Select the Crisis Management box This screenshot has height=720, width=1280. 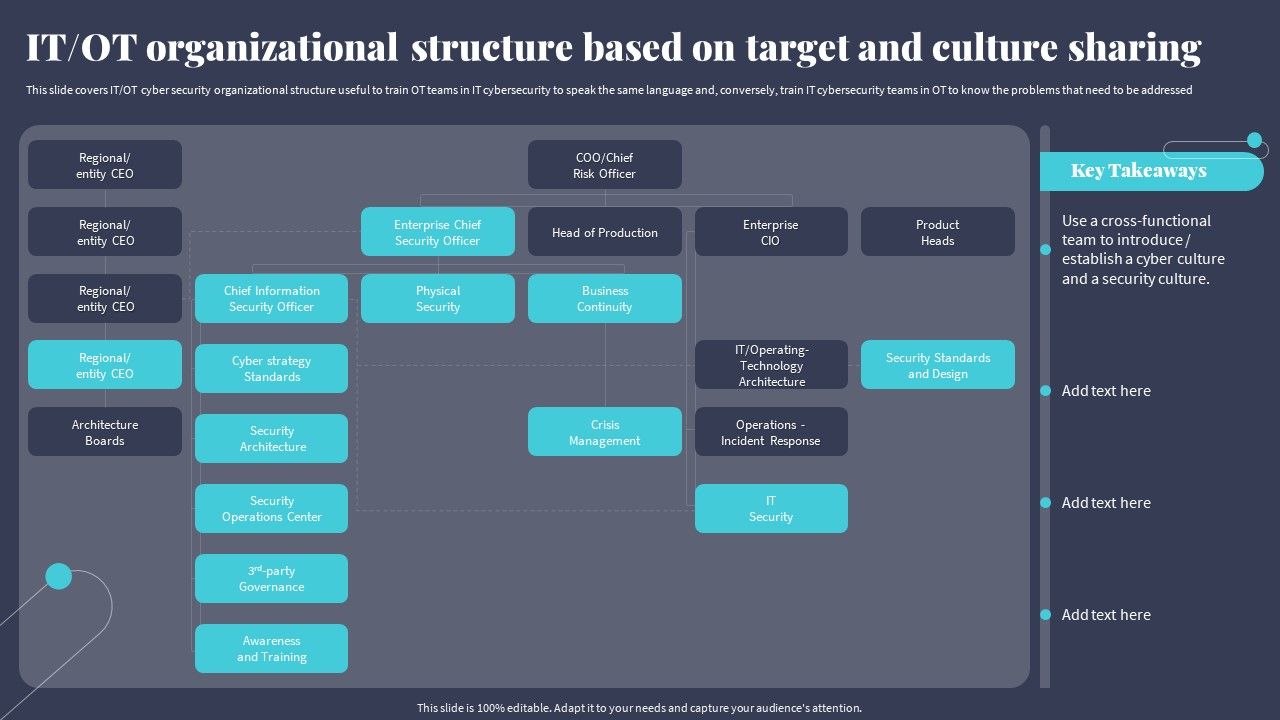point(605,432)
